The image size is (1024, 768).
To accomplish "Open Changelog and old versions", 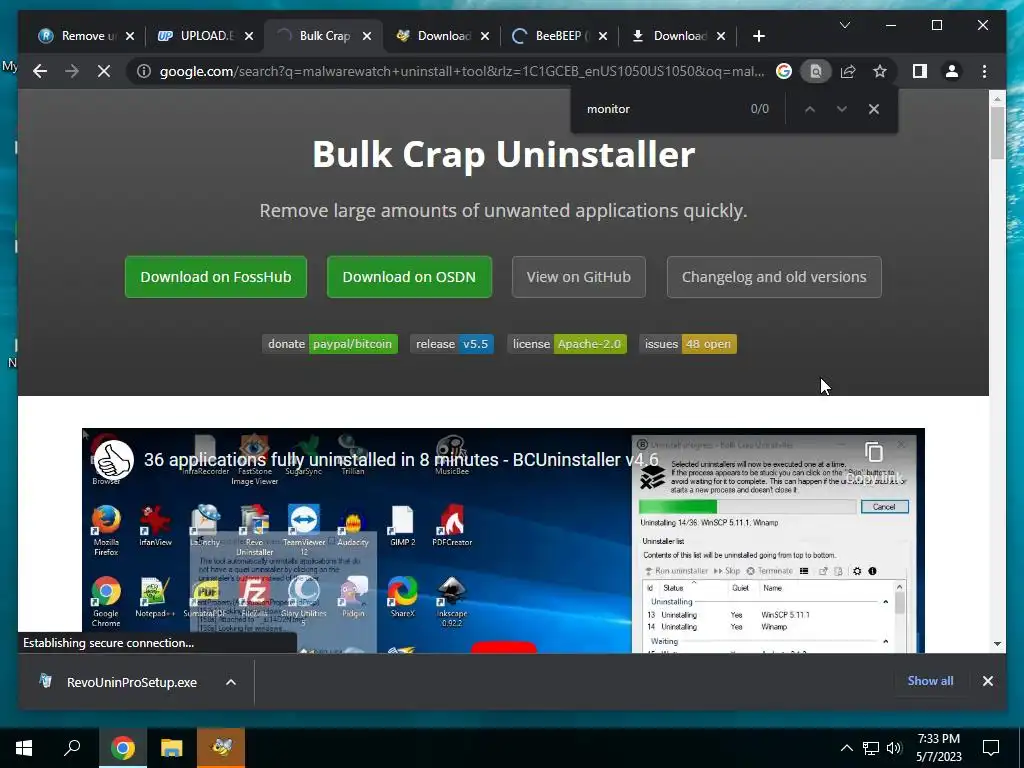I will [x=774, y=277].
